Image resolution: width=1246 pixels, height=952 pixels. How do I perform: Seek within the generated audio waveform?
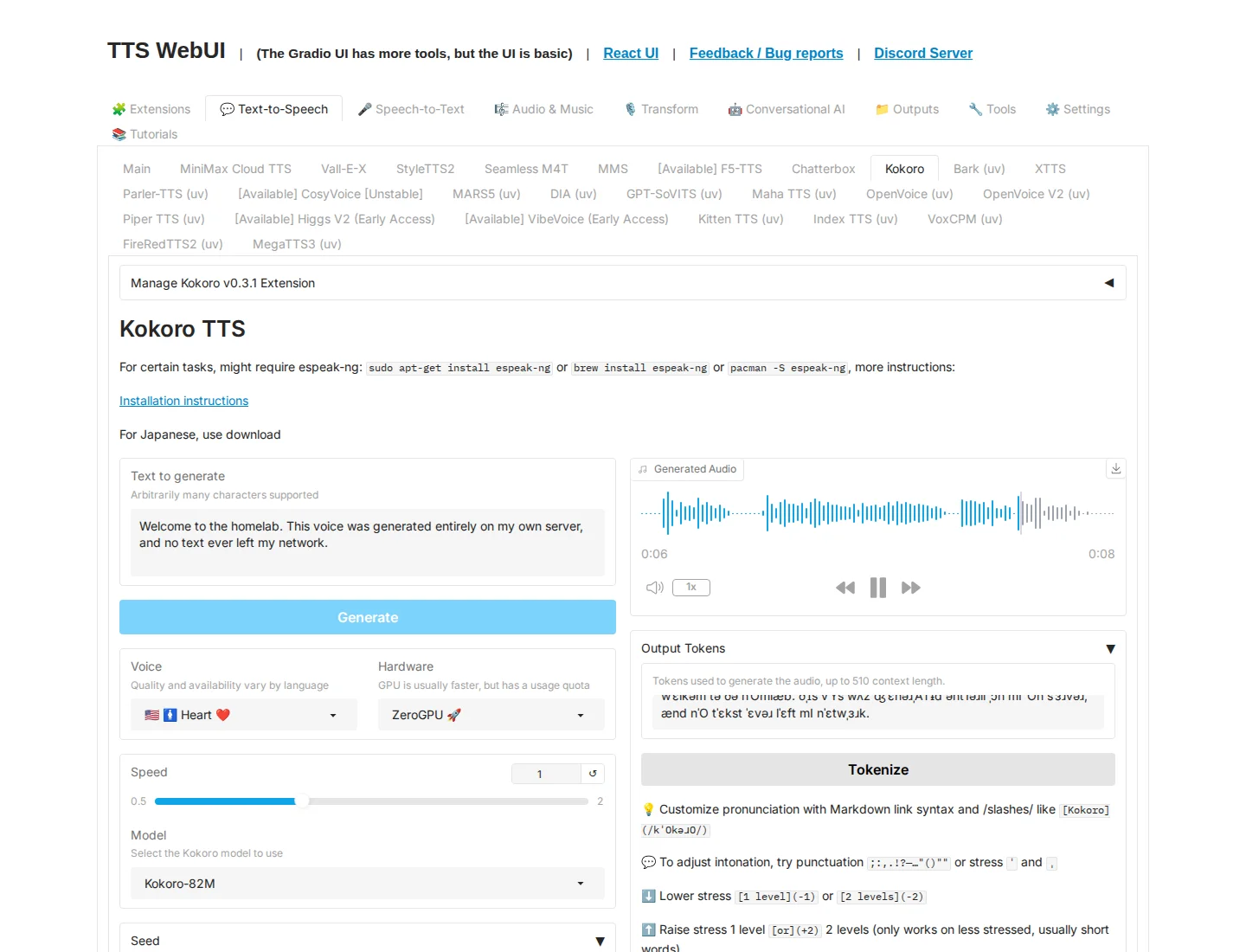click(x=877, y=513)
